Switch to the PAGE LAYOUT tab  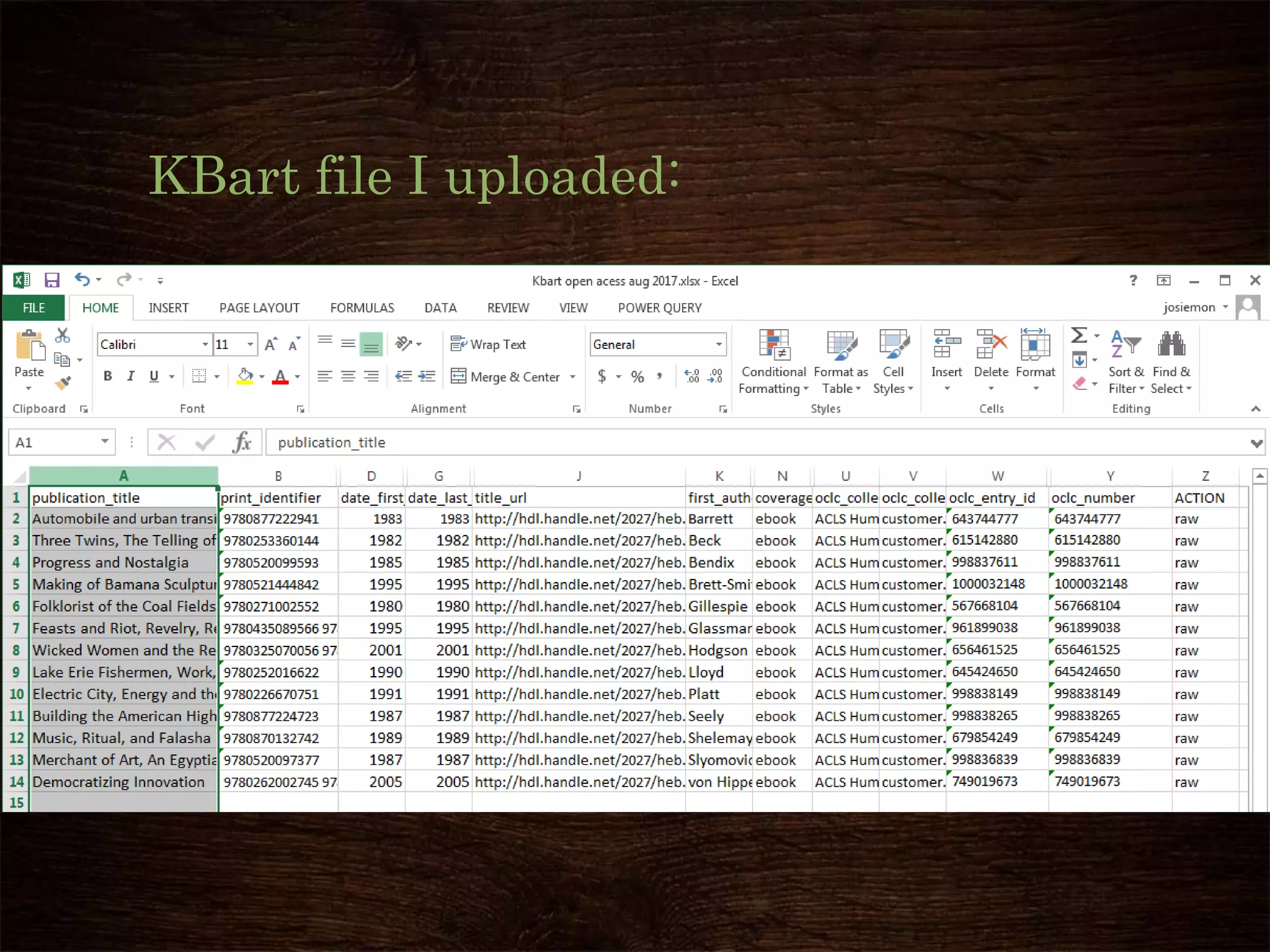click(259, 308)
